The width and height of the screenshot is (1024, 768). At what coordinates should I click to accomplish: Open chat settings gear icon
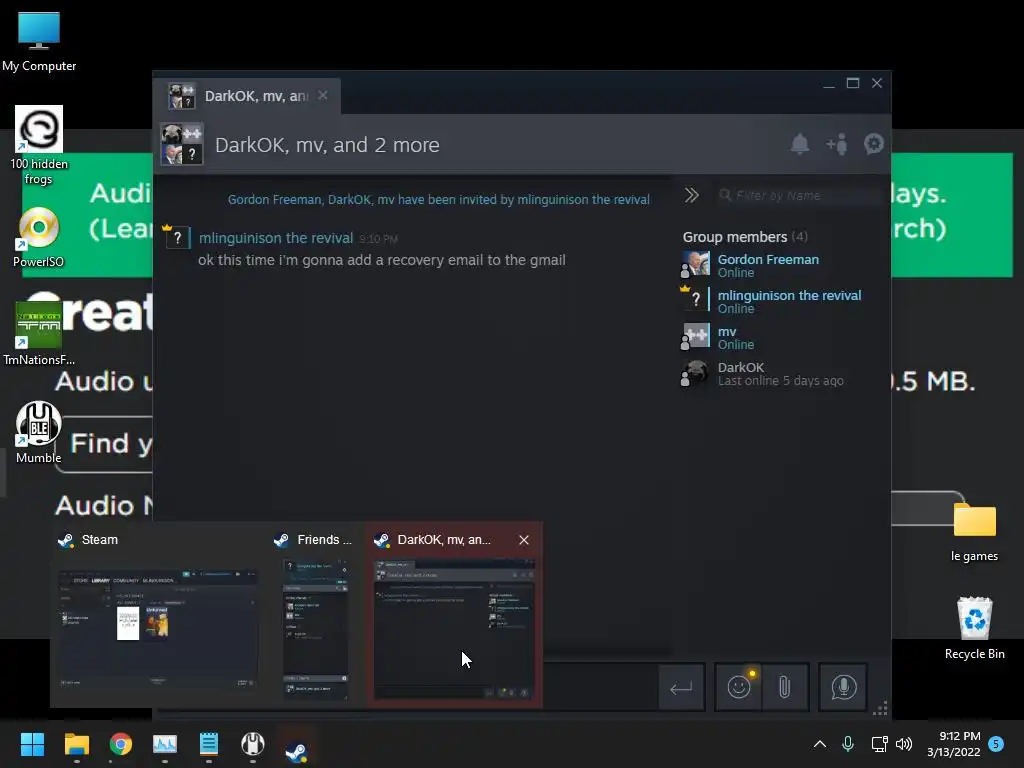[874, 144]
